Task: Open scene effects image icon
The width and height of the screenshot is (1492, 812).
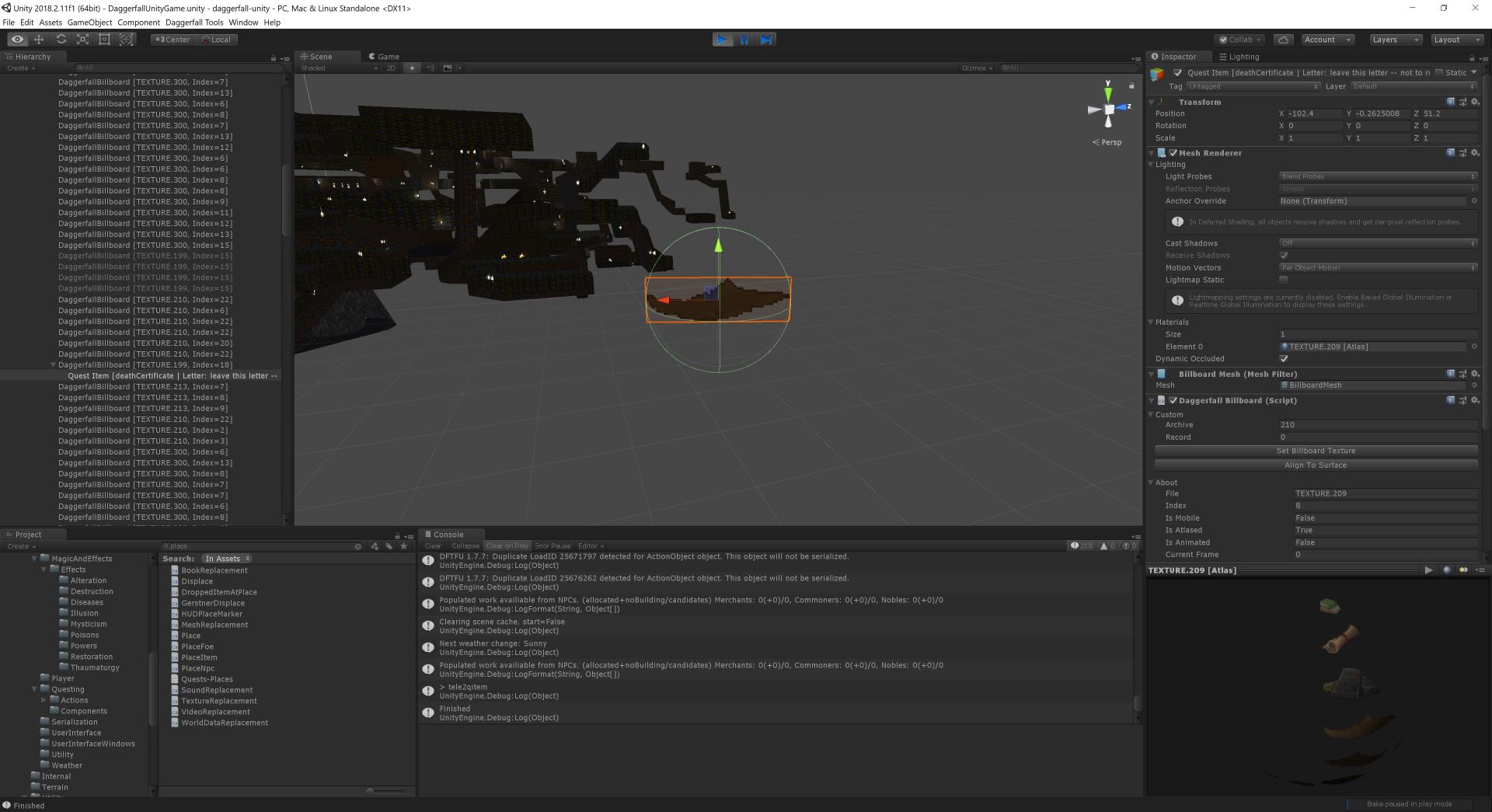Action: (448, 68)
